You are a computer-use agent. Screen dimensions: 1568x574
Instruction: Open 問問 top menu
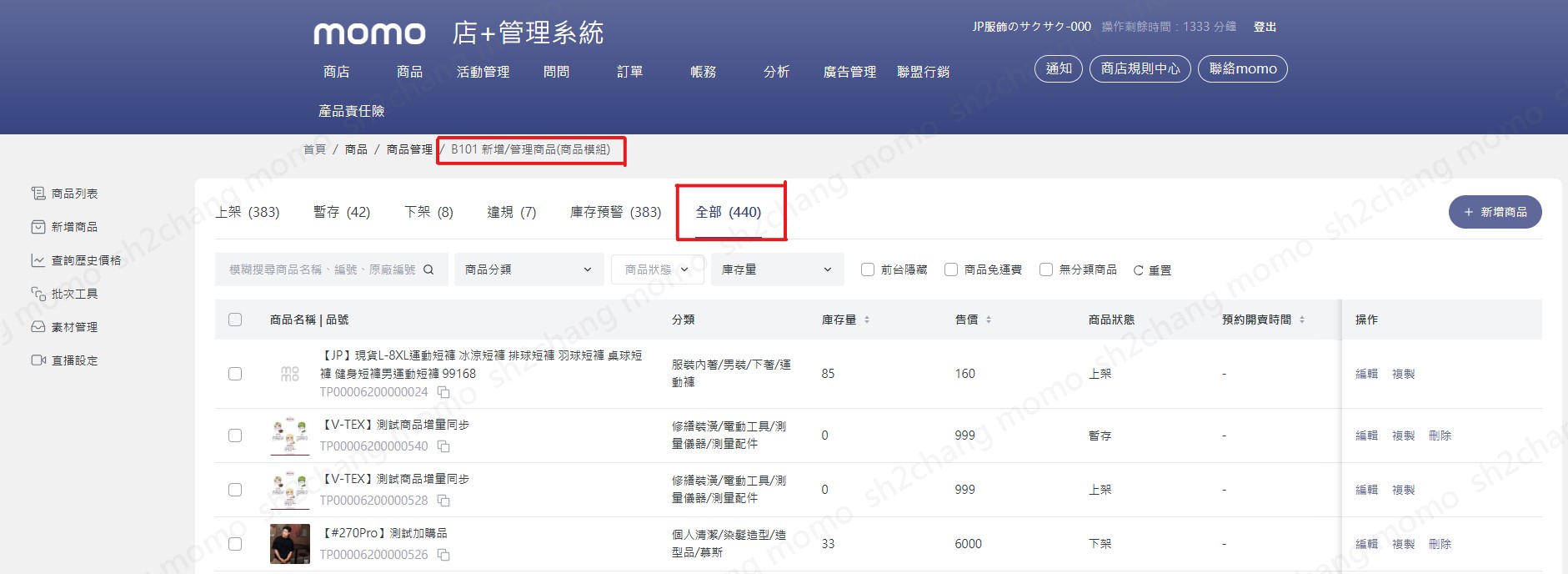557,72
